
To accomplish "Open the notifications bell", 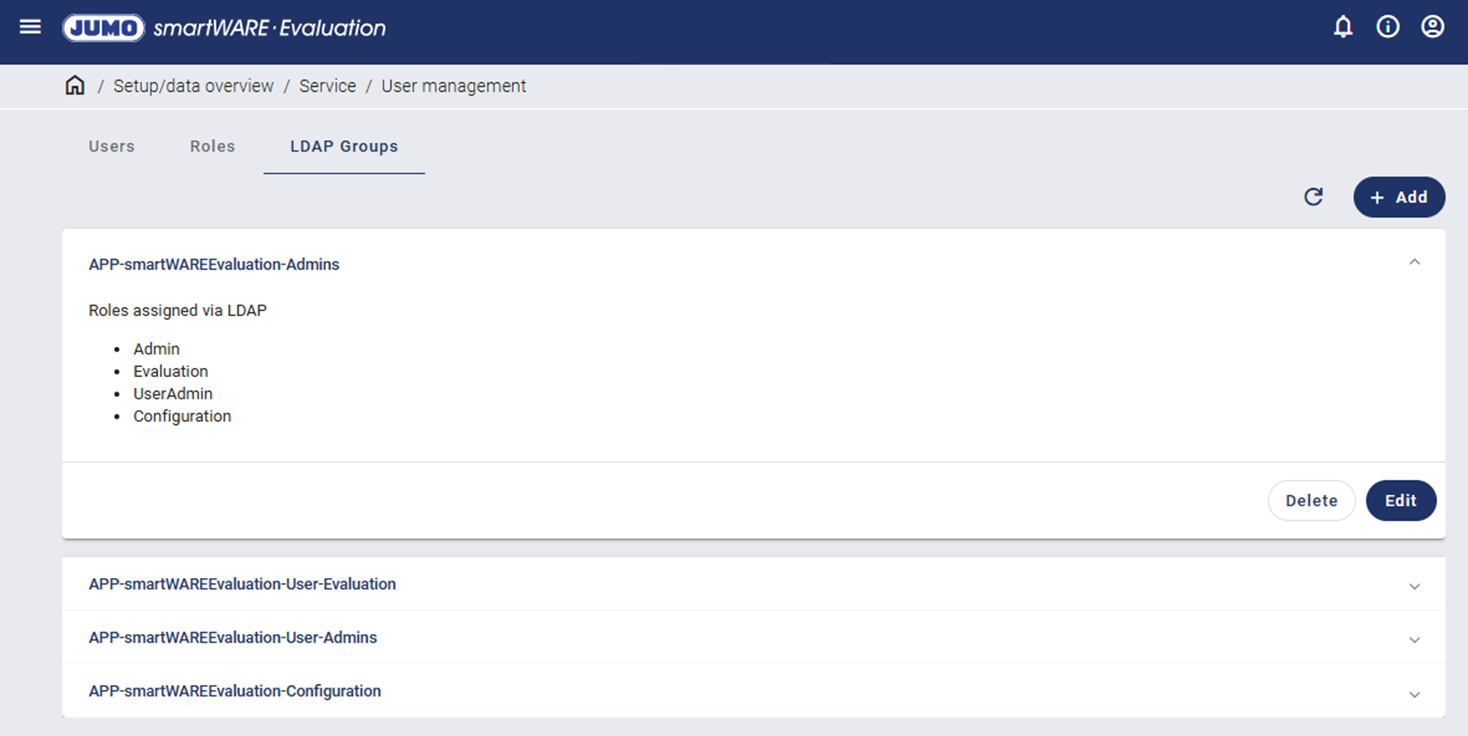I will [1343, 27].
